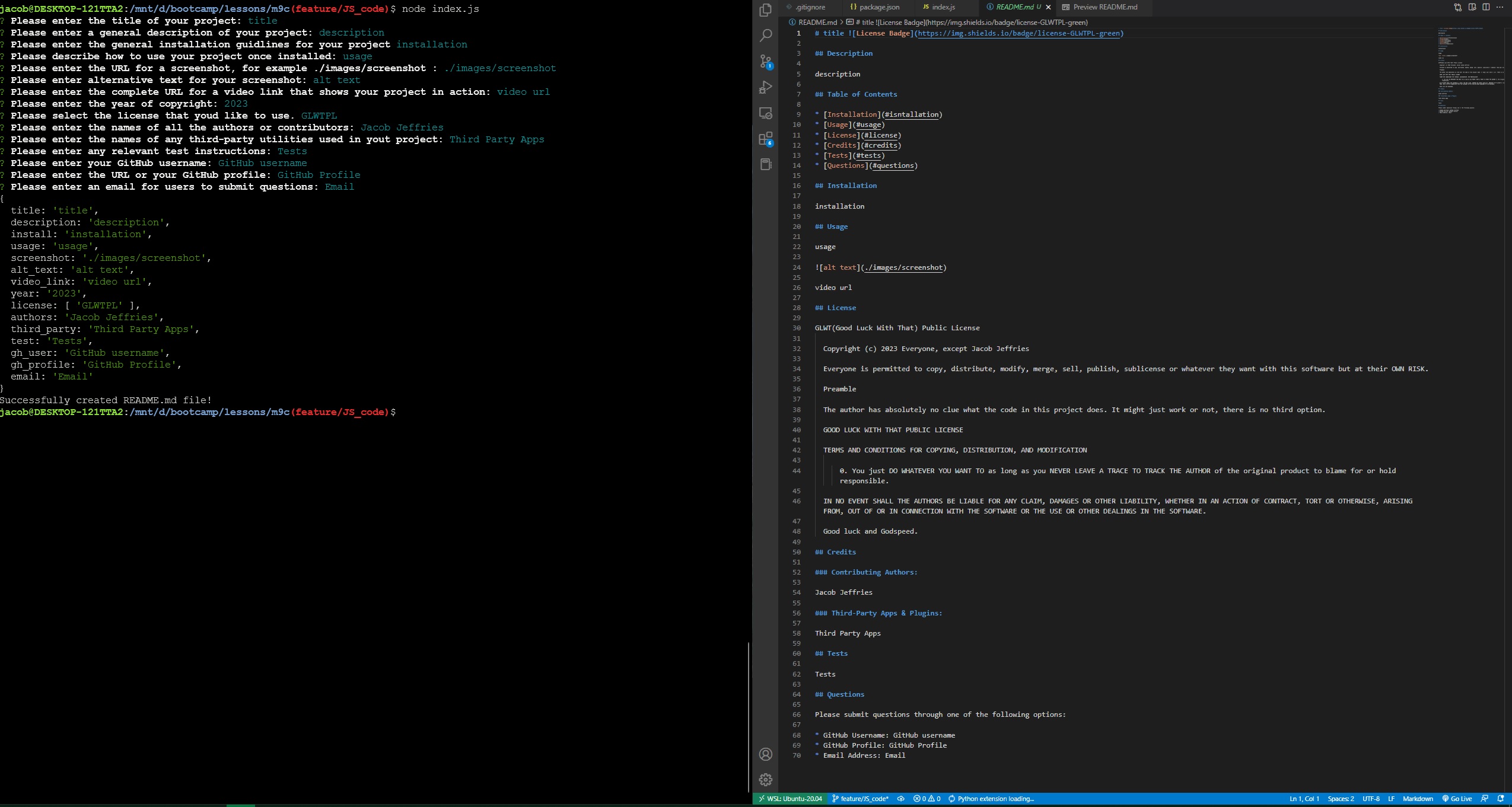Switch to the .gitignore tab
Viewport: 1512px width, 807px height.
tap(810, 7)
